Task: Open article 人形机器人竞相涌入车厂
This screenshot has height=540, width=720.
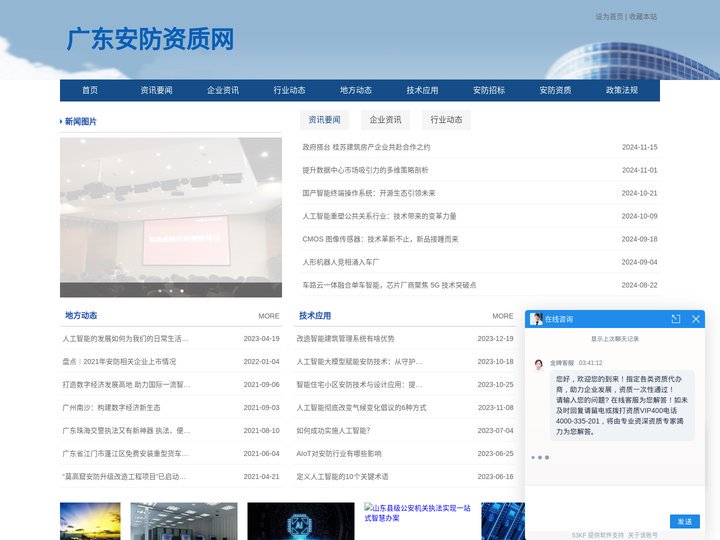Action: coord(341,262)
